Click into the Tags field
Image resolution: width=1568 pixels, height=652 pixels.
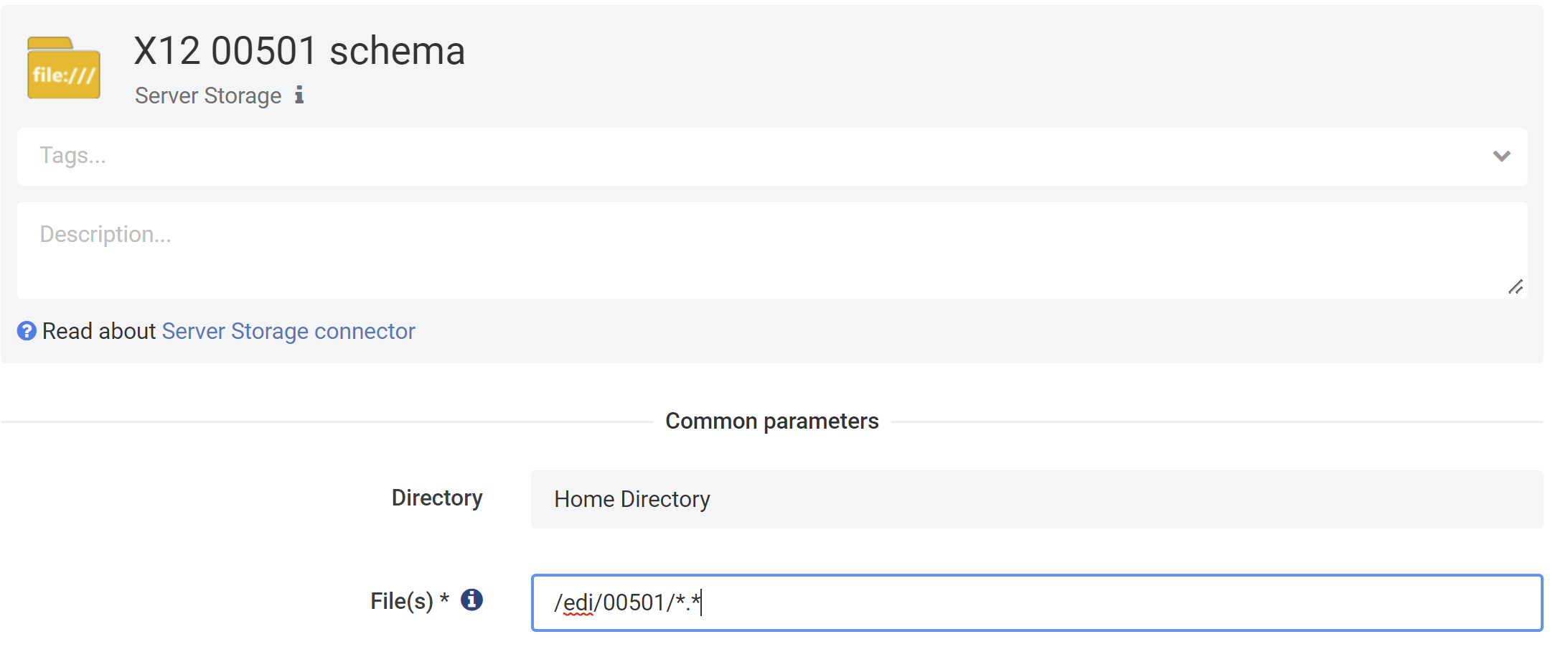tap(718, 157)
